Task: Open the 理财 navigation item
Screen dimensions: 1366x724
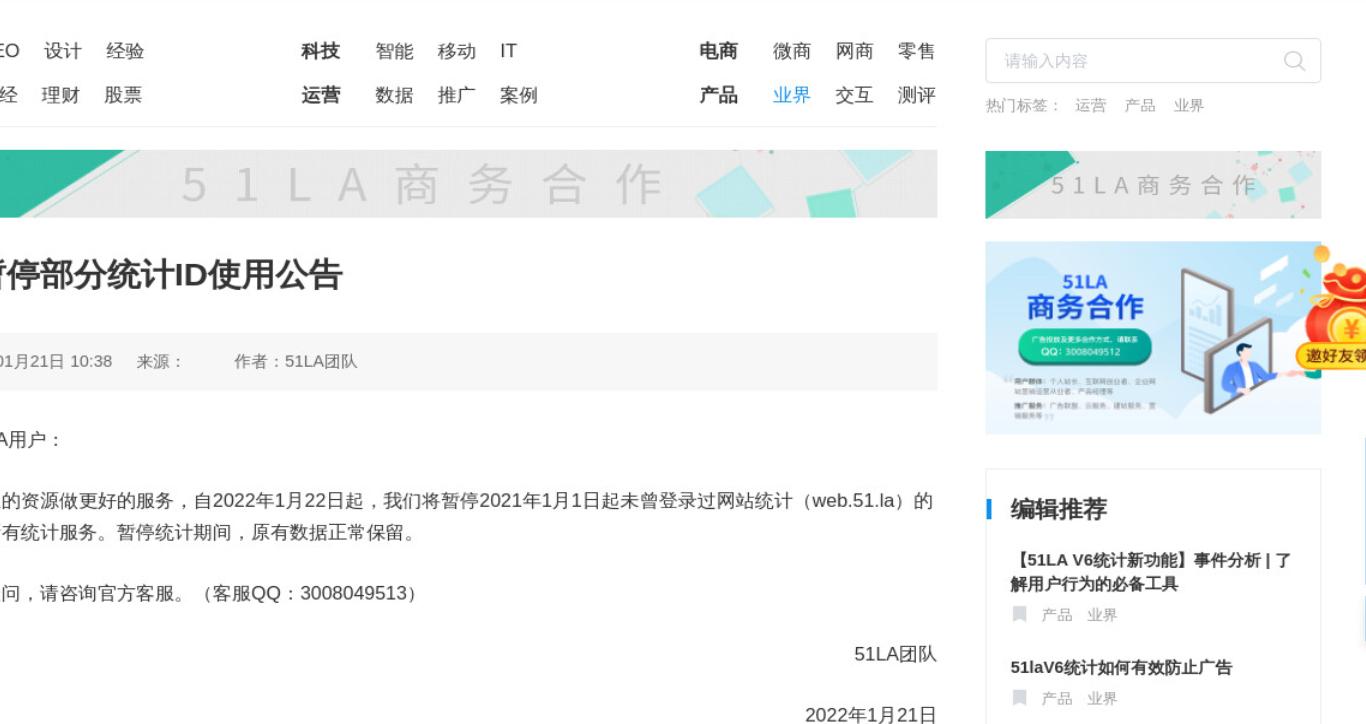Action: pyautogui.click(x=60, y=95)
